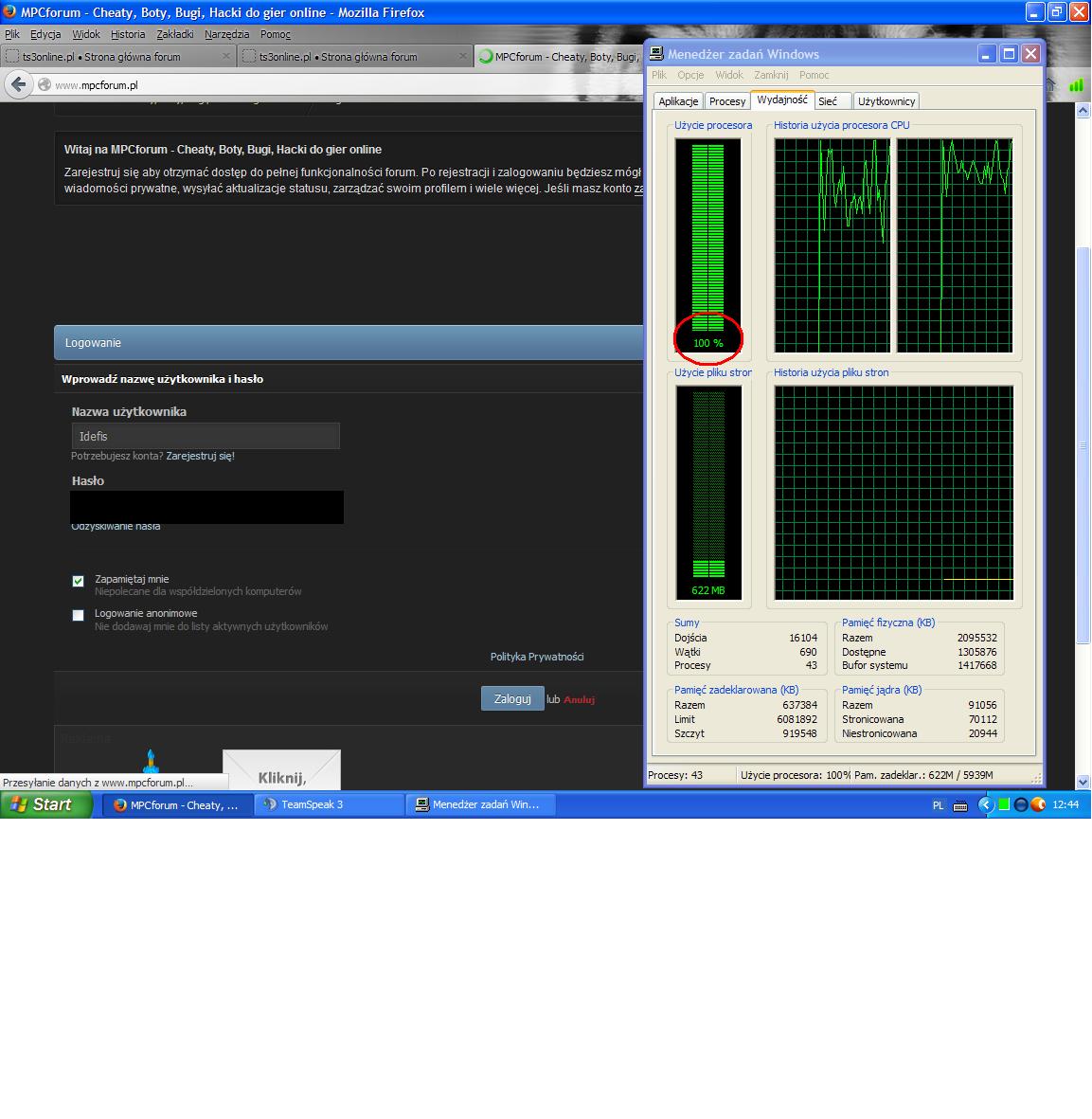Click the Logowanie section header bar
The image size is (1092, 1119).
pyautogui.click(x=349, y=343)
